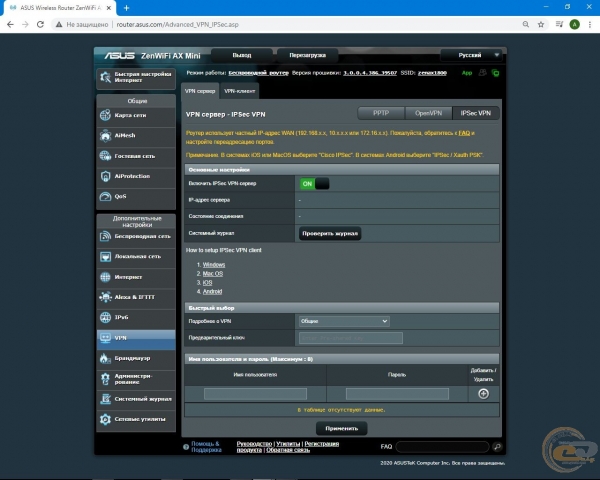600x480 pixels.
Task: Select the OpenVPN tab
Action: pos(429,113)
